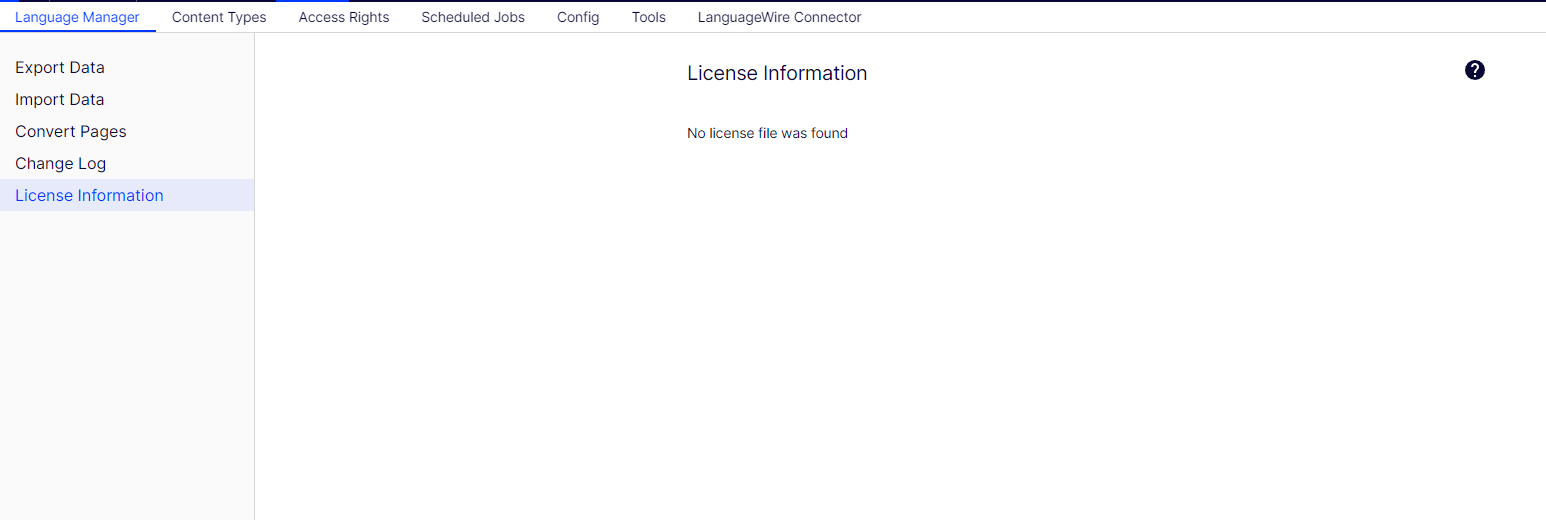Image resolution: width=1546 pixels, height=520 pixels.
Task: Click the active Language Manager tab
Action: 77,17
